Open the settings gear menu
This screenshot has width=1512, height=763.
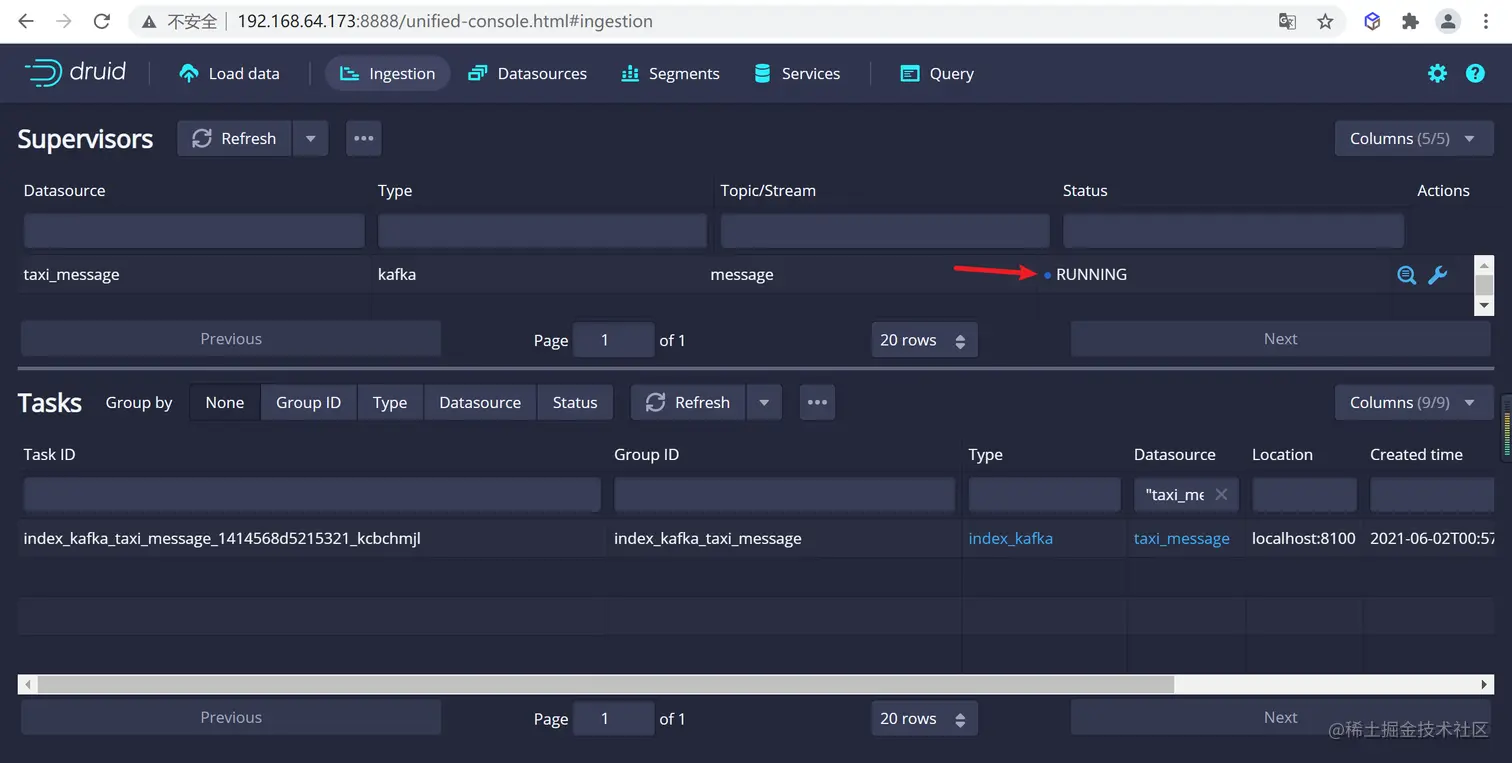[x=1437, y=73]
